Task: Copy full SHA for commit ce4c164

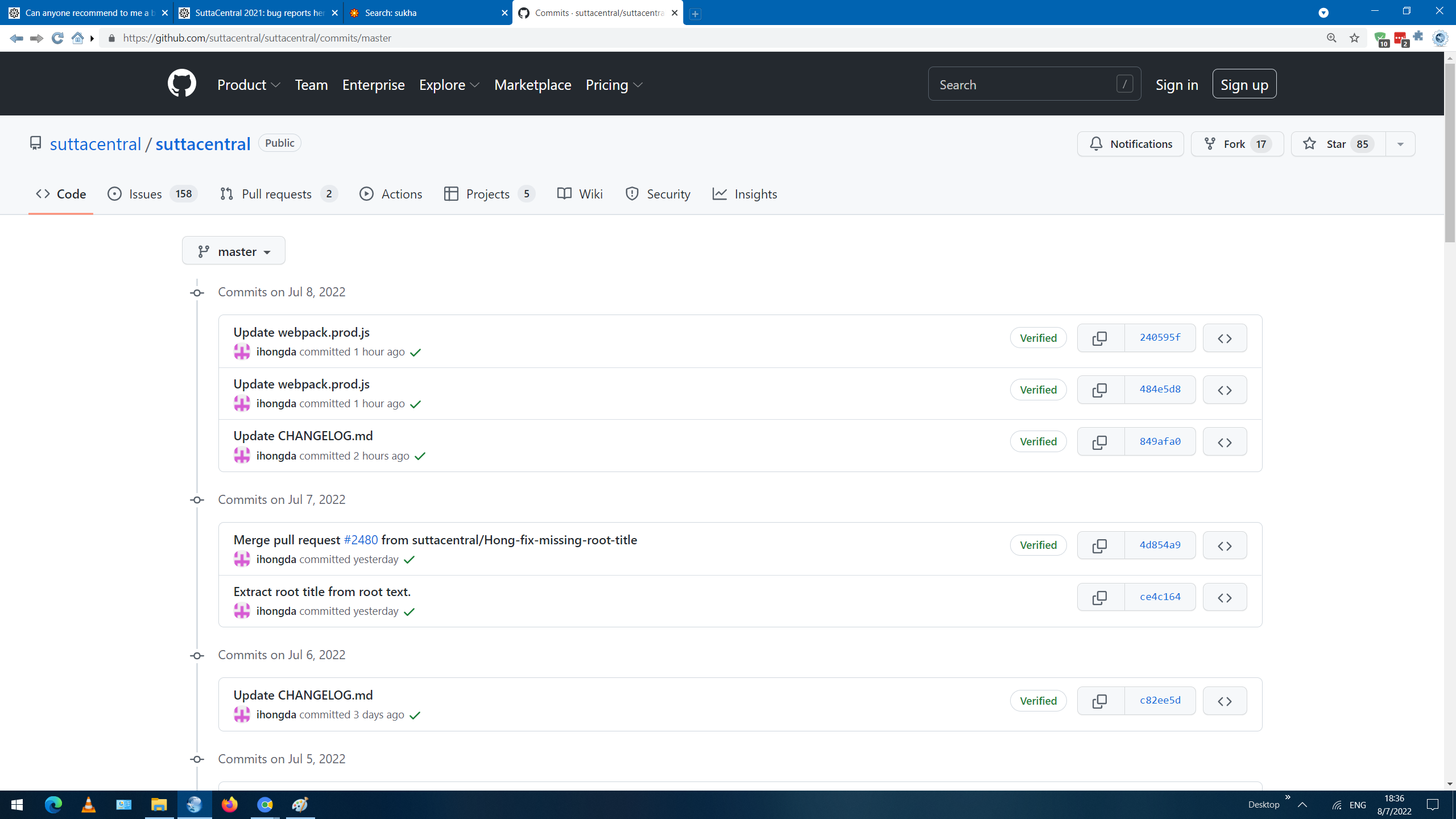Action: coord(1101,597)
